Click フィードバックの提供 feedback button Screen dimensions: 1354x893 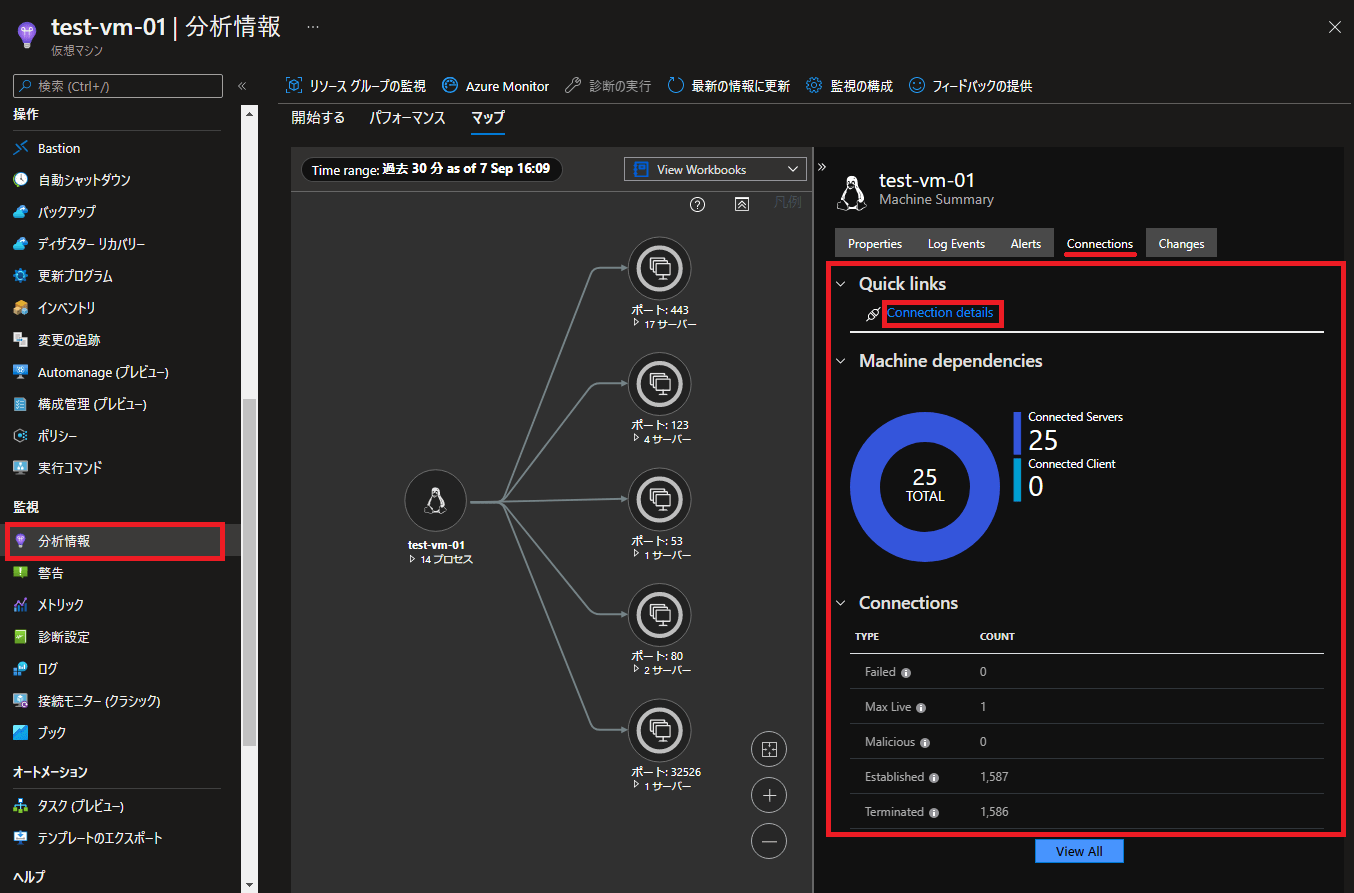tap(970, 86)
